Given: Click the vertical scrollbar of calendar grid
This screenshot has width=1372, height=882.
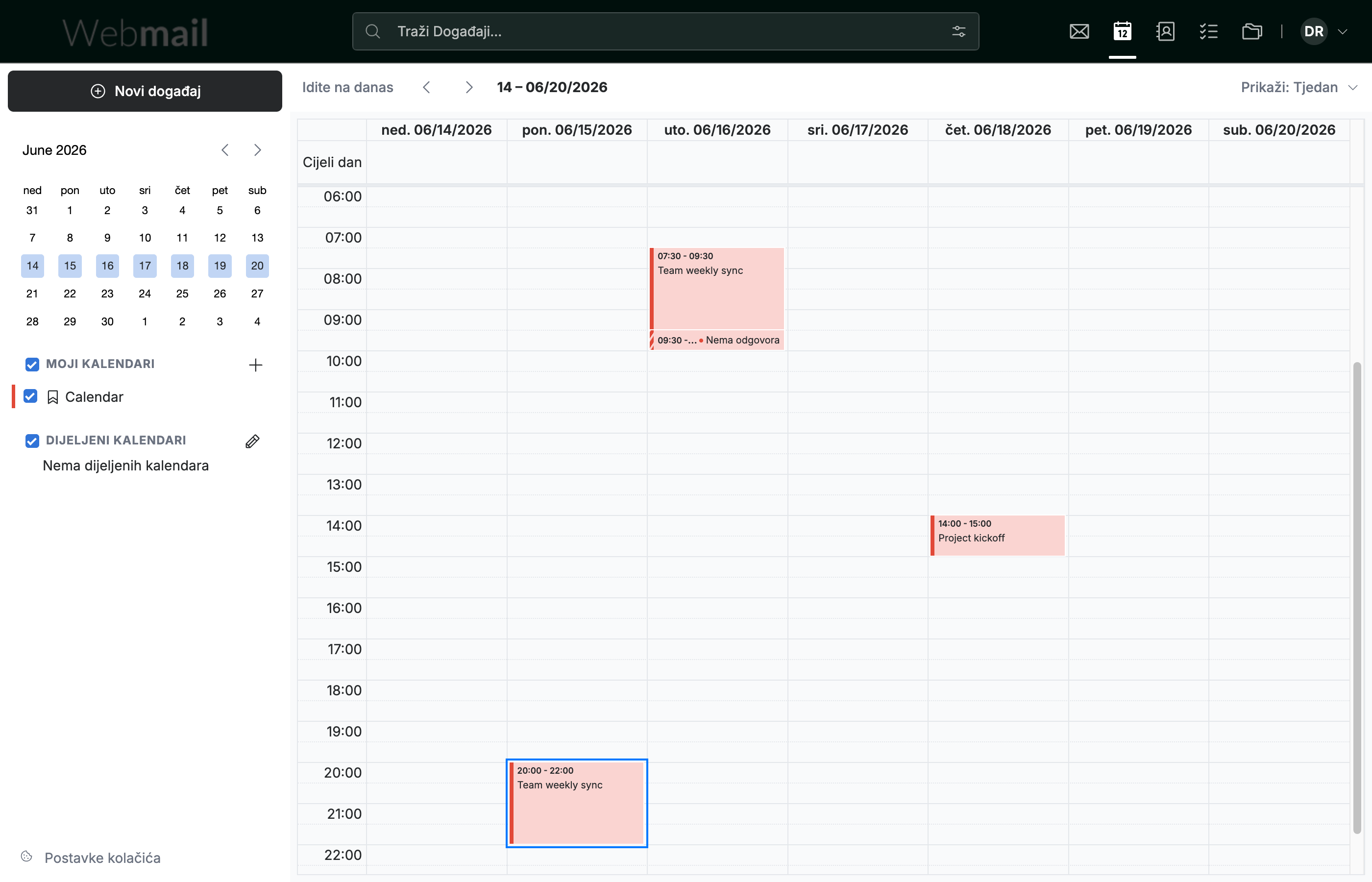Looking at the screenshot, I should [1356, 597].
